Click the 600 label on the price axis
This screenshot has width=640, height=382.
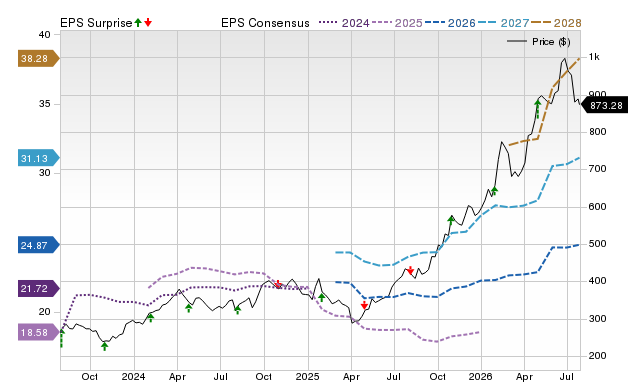597,207
